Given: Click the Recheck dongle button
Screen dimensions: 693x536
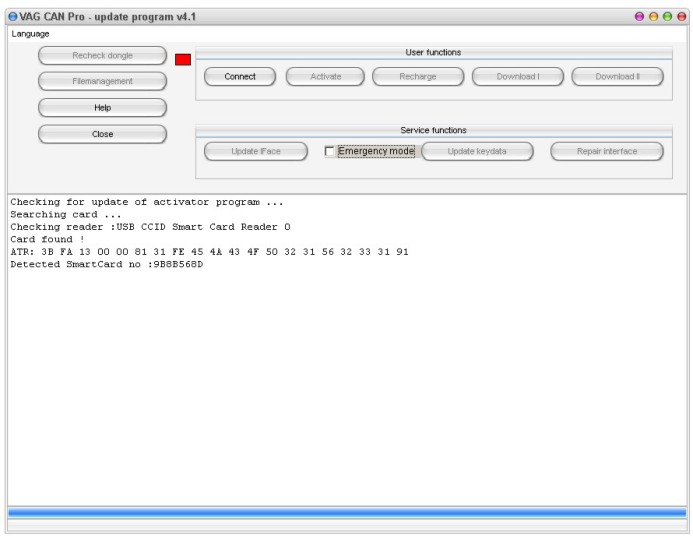Looking at the screenshot, I should [103, 56].
